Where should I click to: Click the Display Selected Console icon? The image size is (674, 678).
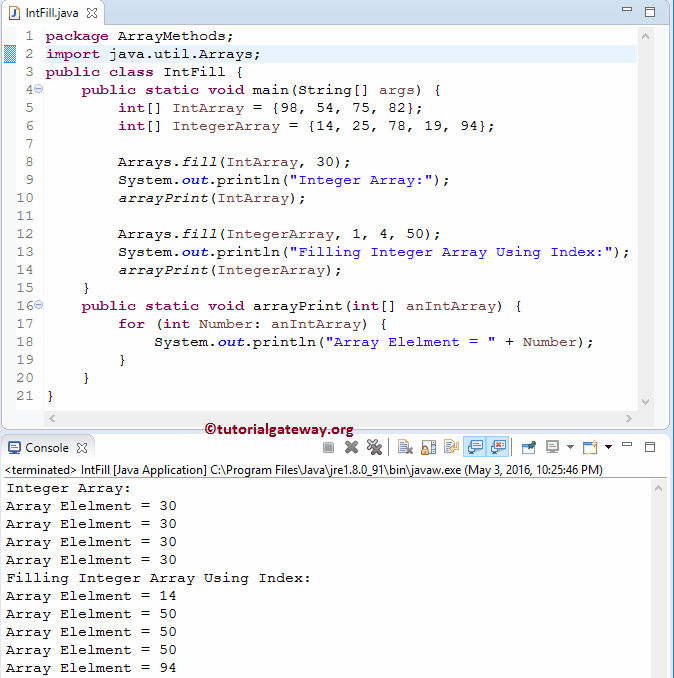pos(552,447)
